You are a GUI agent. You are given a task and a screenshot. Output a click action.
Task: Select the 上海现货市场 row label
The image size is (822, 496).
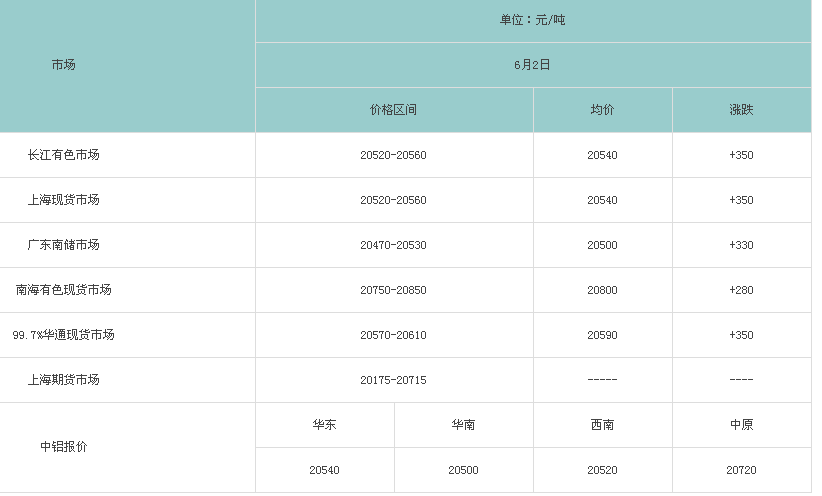pyautogui.click(x=63, y=200)
